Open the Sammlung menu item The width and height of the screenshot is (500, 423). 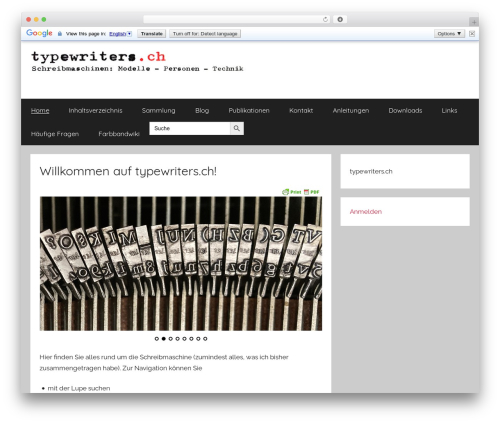(159, 111)
